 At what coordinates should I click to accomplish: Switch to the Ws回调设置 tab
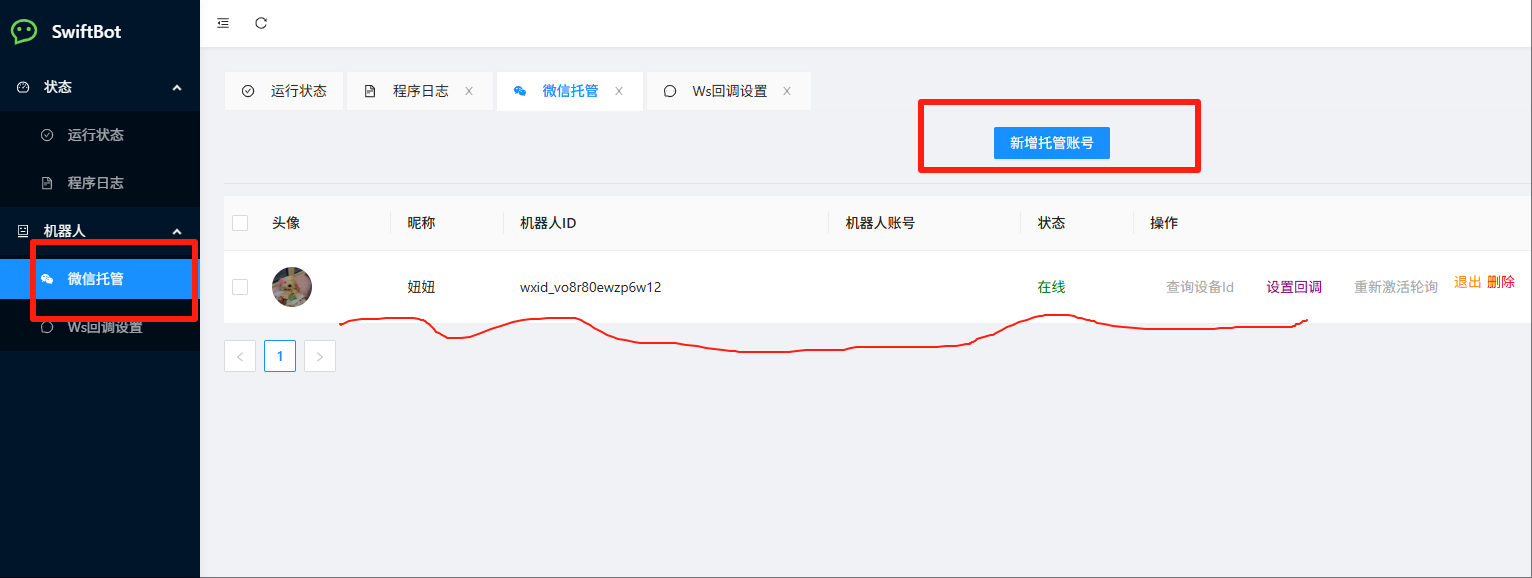[x=728, y=91]
